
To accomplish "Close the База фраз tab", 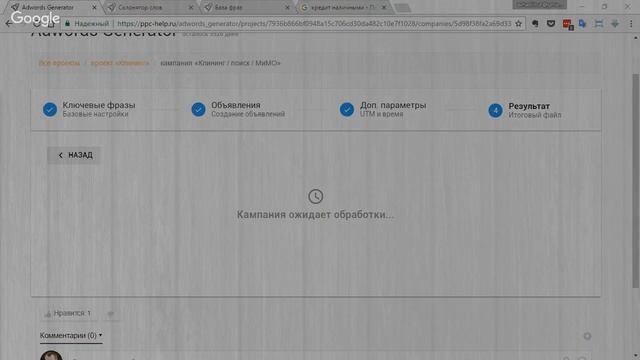I will pyautogui.click(x=287, y=7).
